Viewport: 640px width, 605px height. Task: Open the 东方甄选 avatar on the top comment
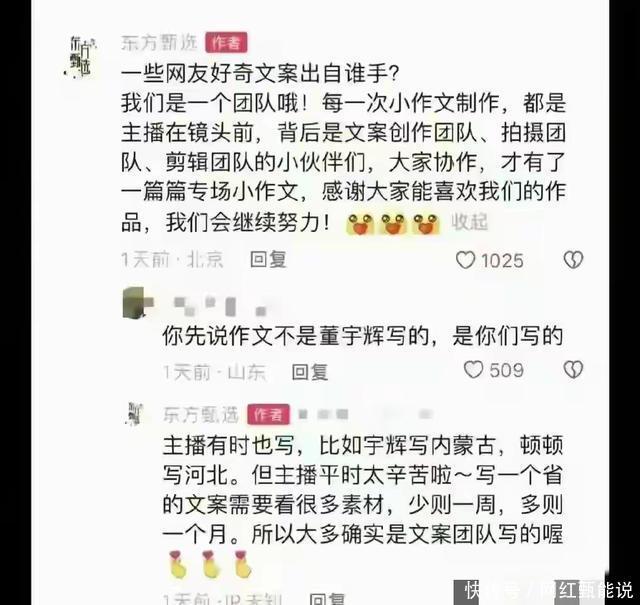coord(81,57)
